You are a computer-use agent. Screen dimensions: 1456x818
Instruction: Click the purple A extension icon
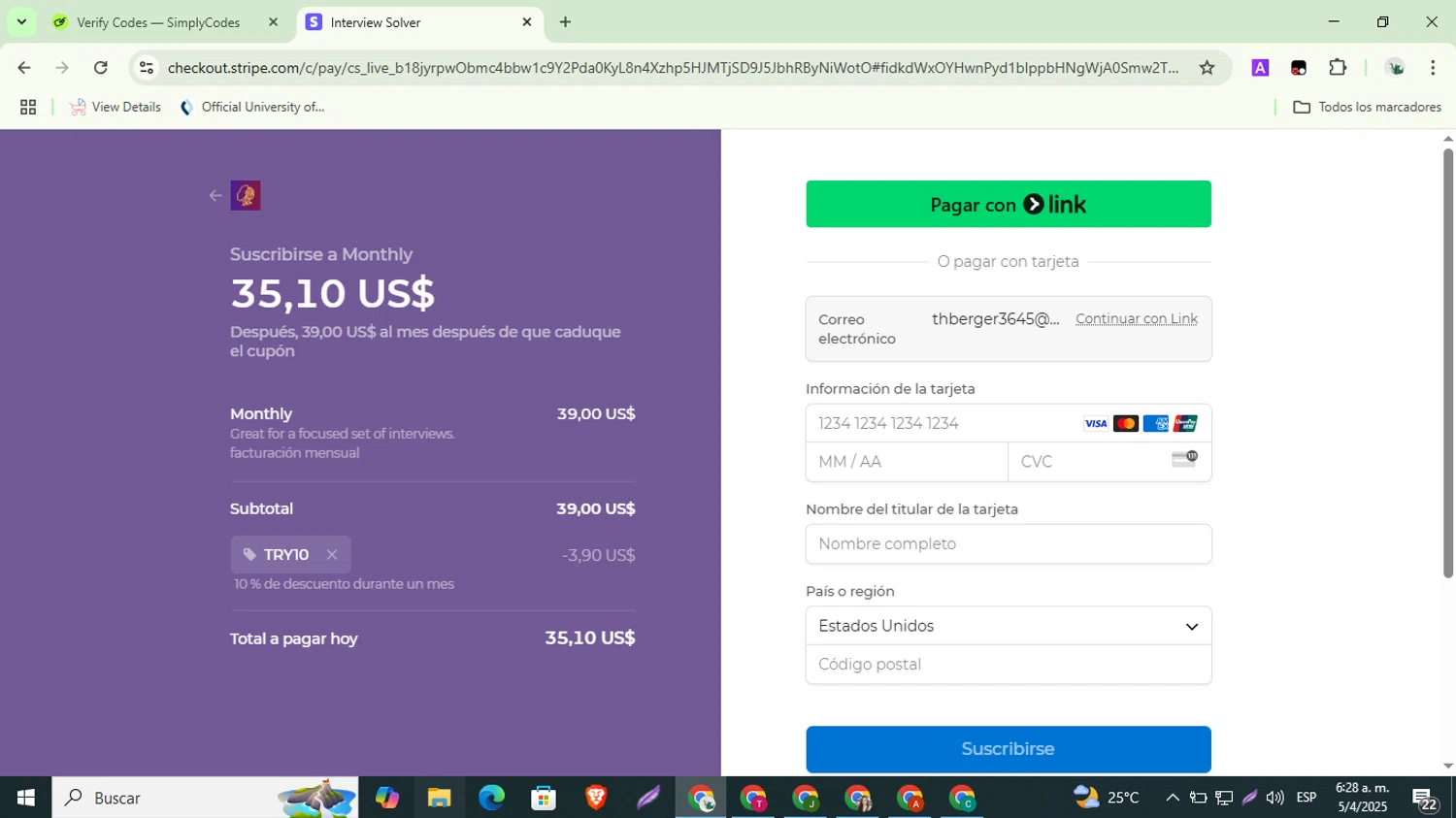pyautogui.click(x=1260, y=68)
